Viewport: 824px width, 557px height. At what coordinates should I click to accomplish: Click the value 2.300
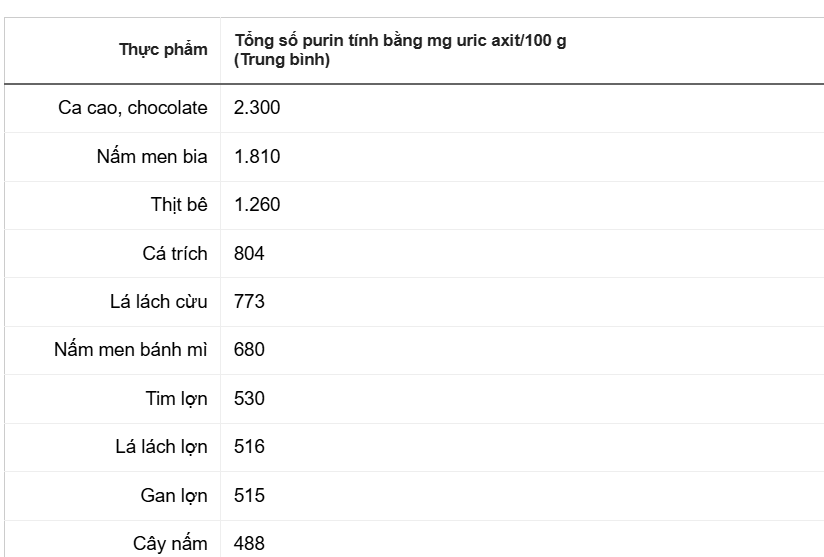pyautogui.click(x=257, y=108)
